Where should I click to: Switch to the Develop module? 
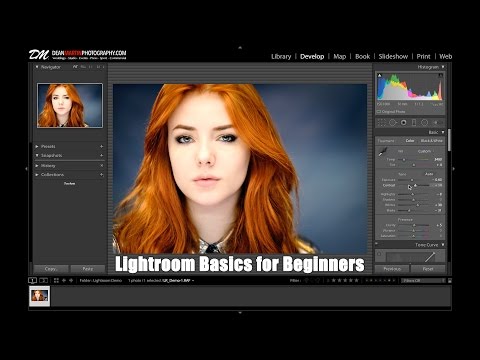click(312, 56)
